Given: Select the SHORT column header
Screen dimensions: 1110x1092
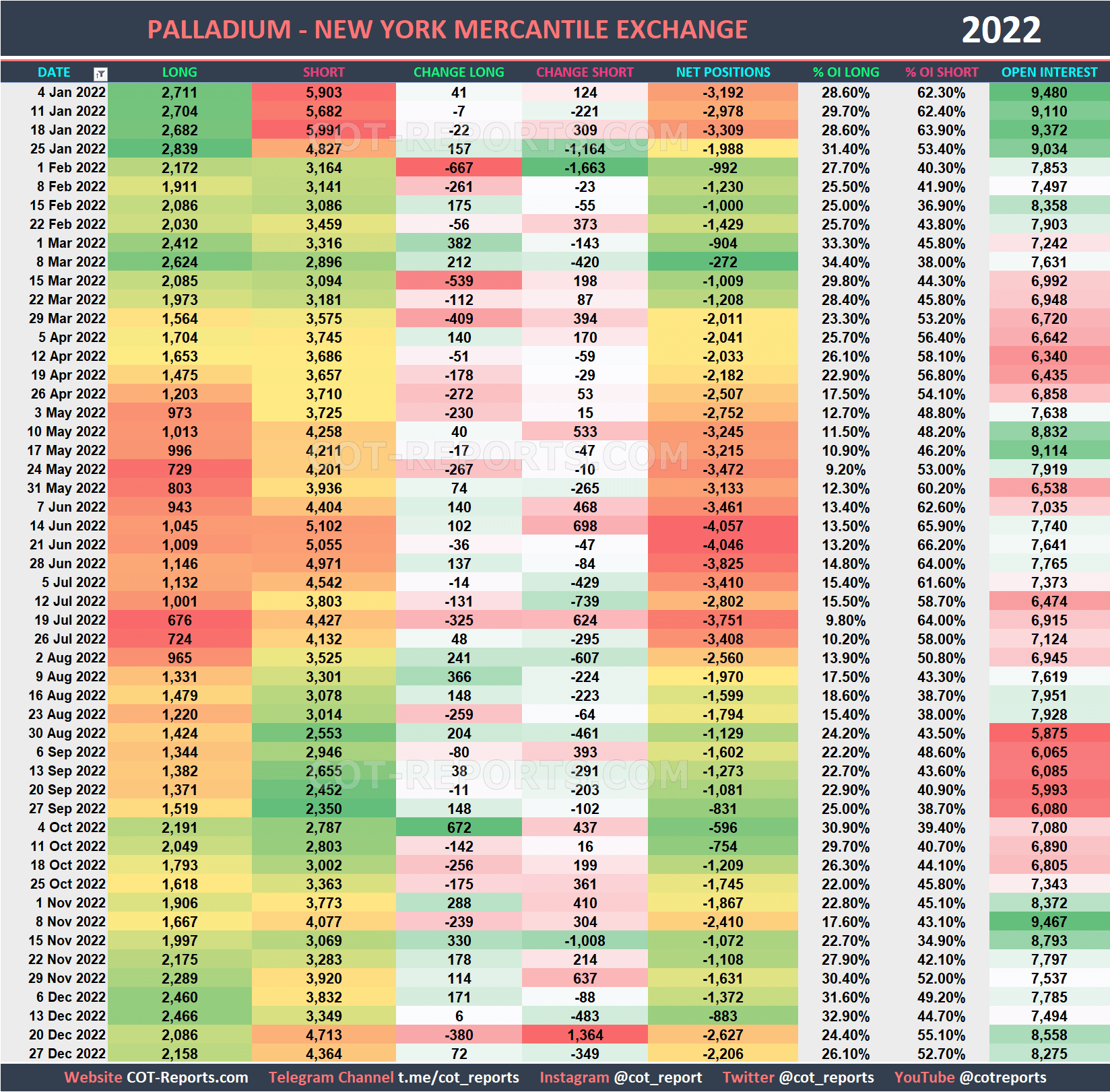Looking at the screenshot, I should [324, 72].
